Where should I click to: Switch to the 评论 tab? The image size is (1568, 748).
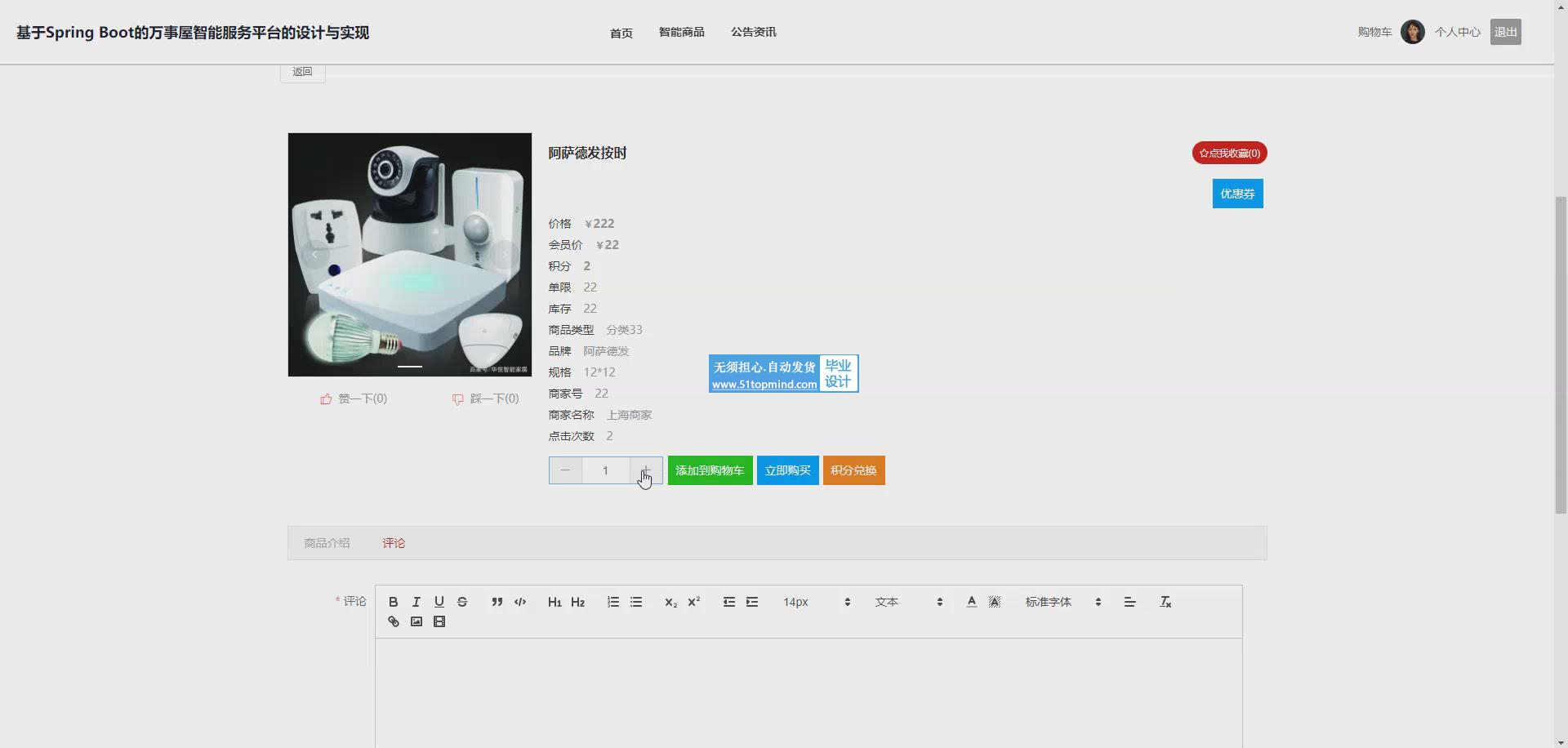[394, 543]
